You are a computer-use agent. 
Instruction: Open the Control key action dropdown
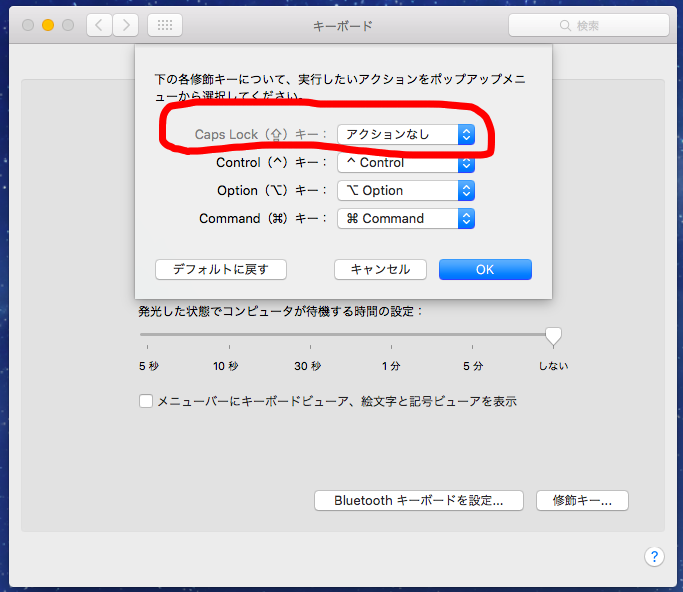pos(406,162)
